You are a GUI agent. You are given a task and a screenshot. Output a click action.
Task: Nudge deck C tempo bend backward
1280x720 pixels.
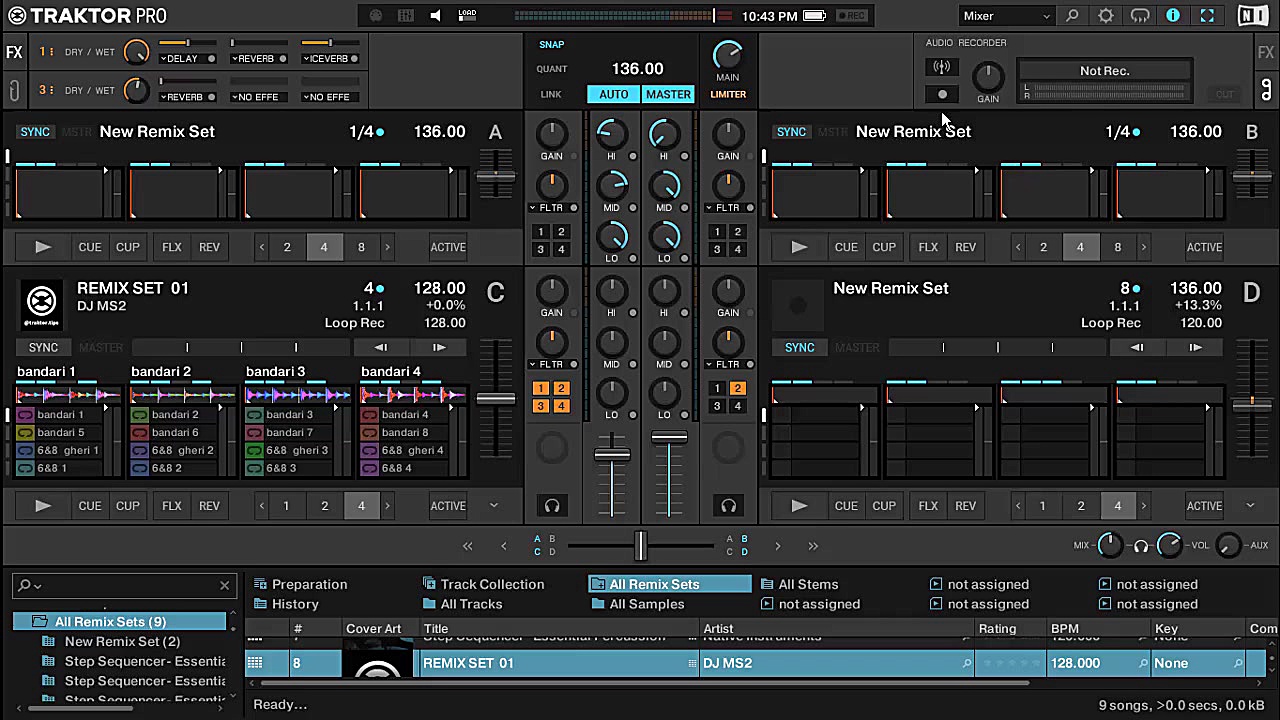click(x=380, y=347)
